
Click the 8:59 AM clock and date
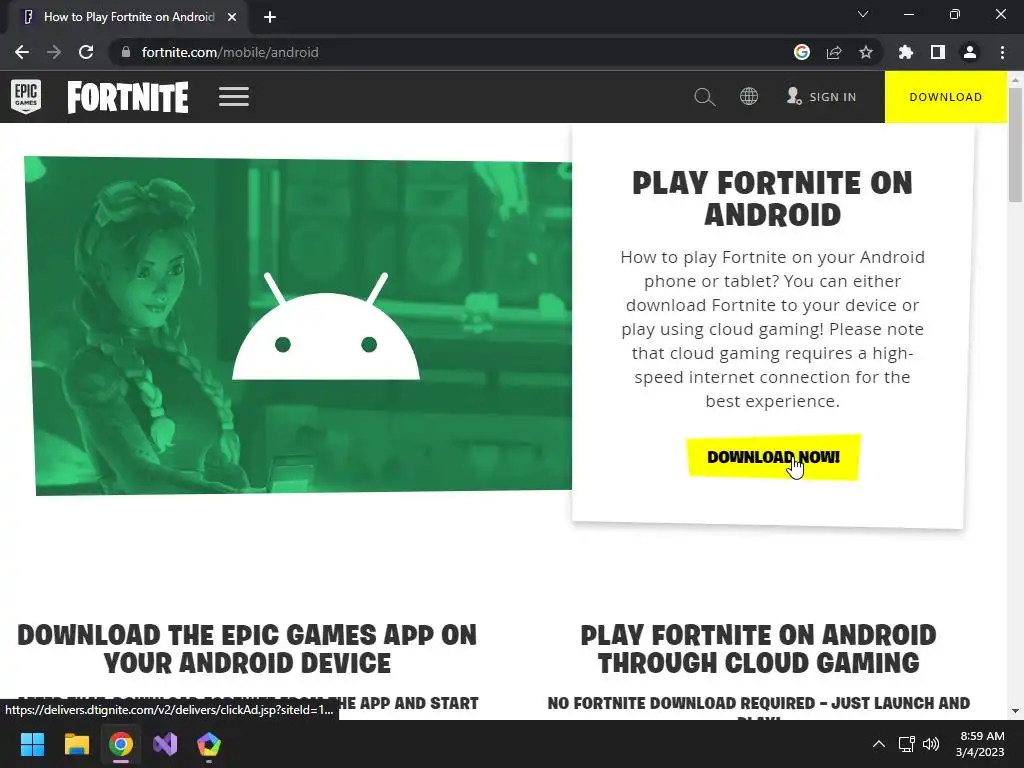[980, 744]
